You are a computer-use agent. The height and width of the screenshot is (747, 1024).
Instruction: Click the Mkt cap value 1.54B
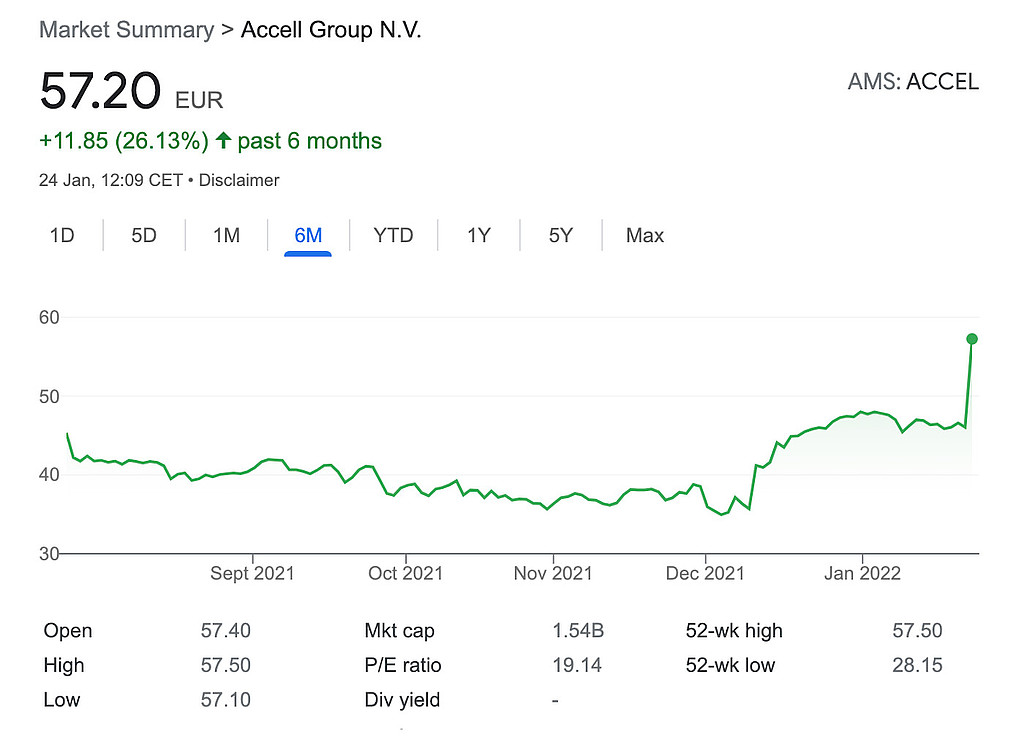(578, 631)
